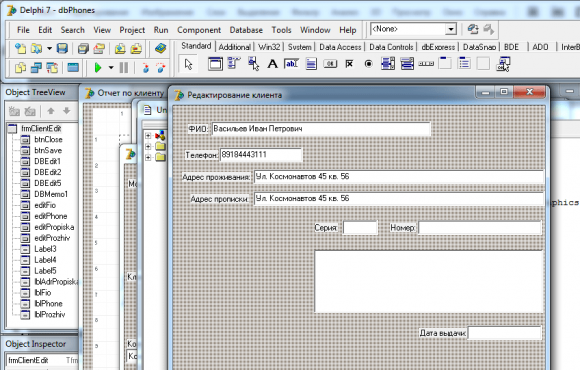Screen dimensions: 580x370
Task: Click the Save floppy disk icon
Action: (62, 48)
